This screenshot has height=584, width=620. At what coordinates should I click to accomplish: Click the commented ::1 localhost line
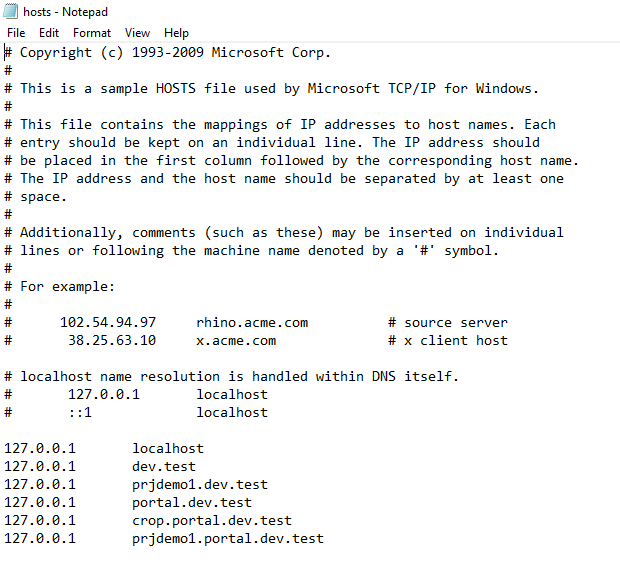136,412
